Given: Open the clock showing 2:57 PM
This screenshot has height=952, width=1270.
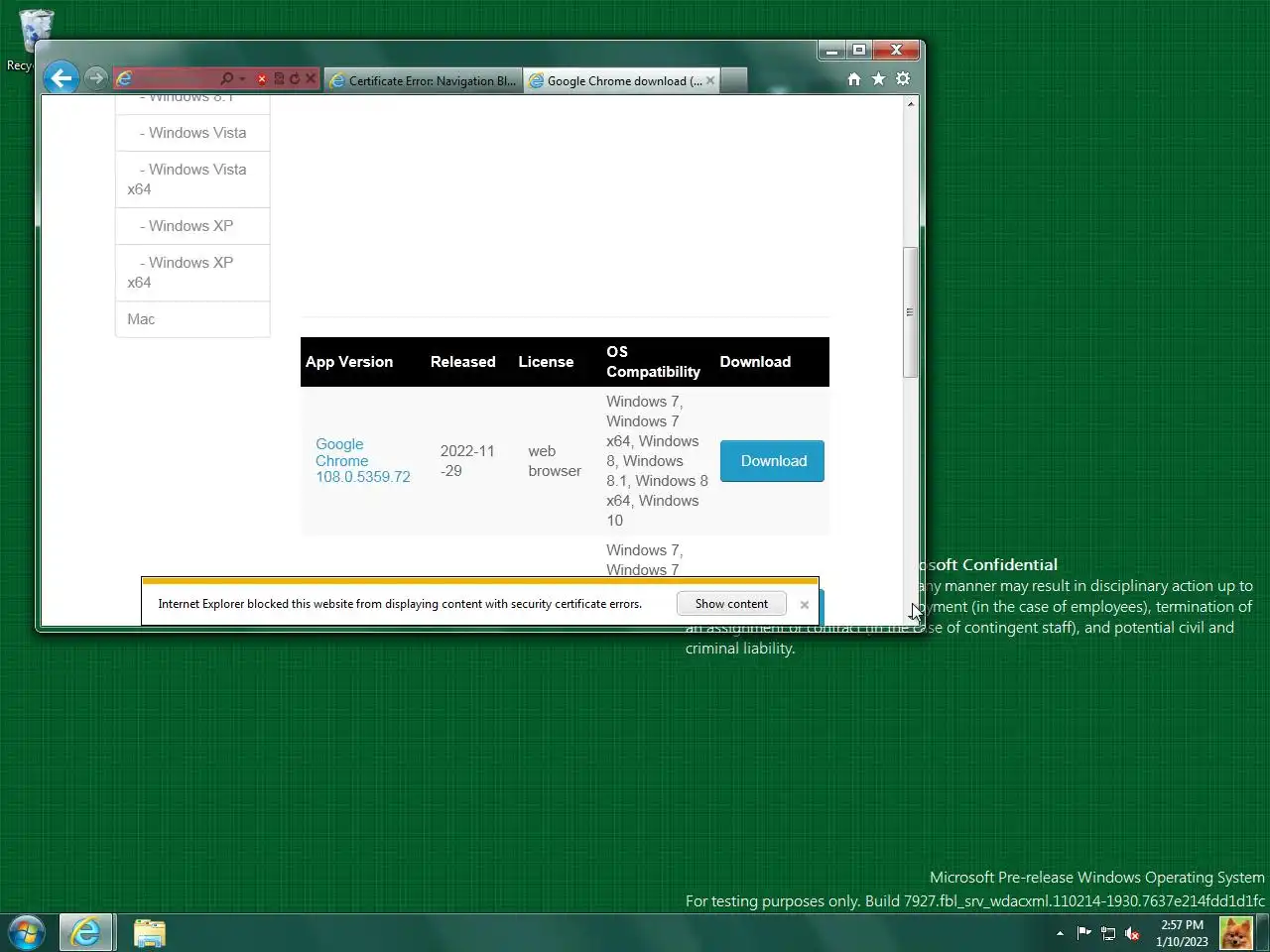Looking at the screenshot, I should [x=1182, y=933].
